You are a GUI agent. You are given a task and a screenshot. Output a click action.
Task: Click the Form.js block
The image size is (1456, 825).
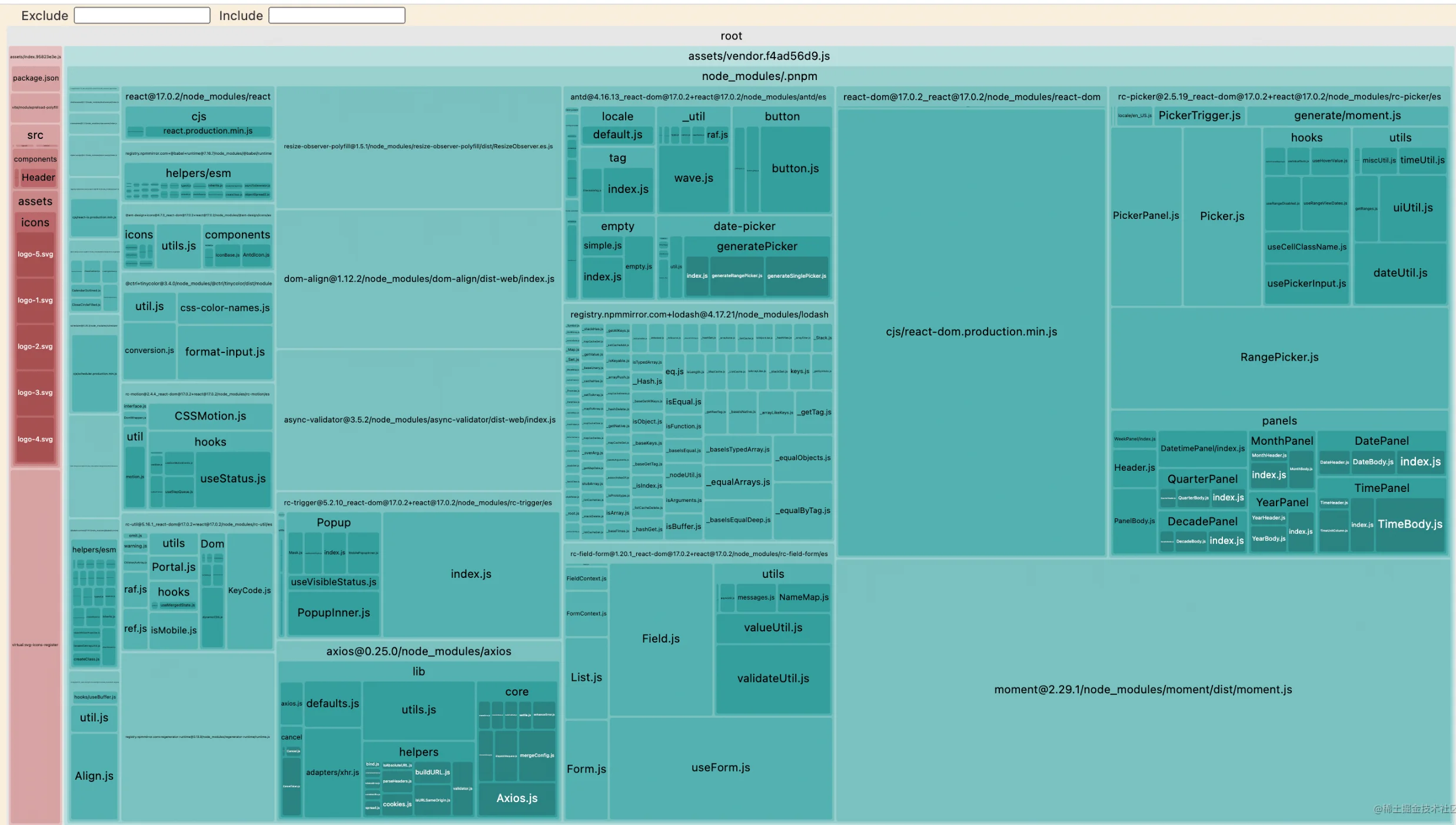click(x=586, y=770)
